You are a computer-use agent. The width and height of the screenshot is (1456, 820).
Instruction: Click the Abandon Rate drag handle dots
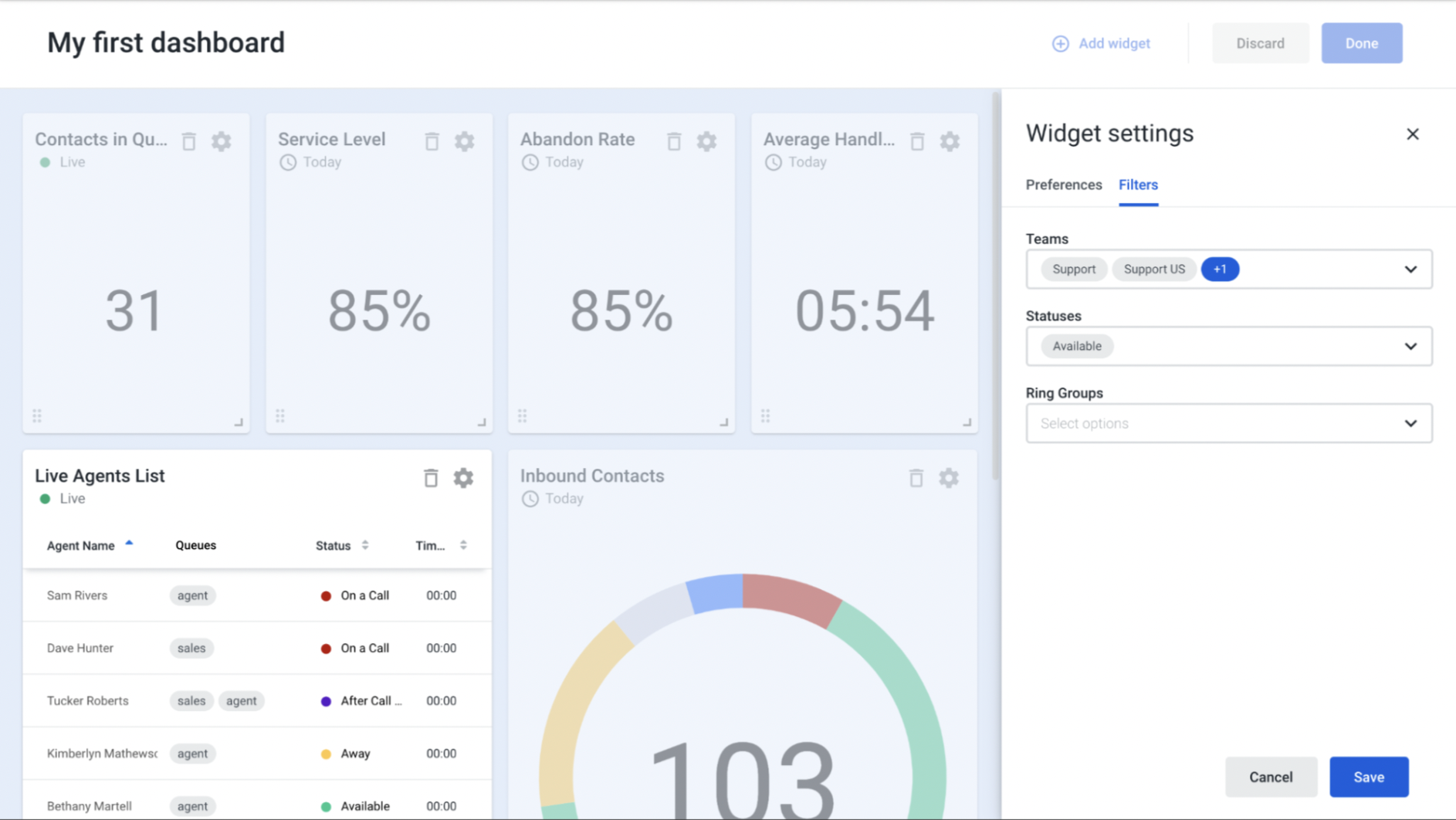tap(523, 416)
